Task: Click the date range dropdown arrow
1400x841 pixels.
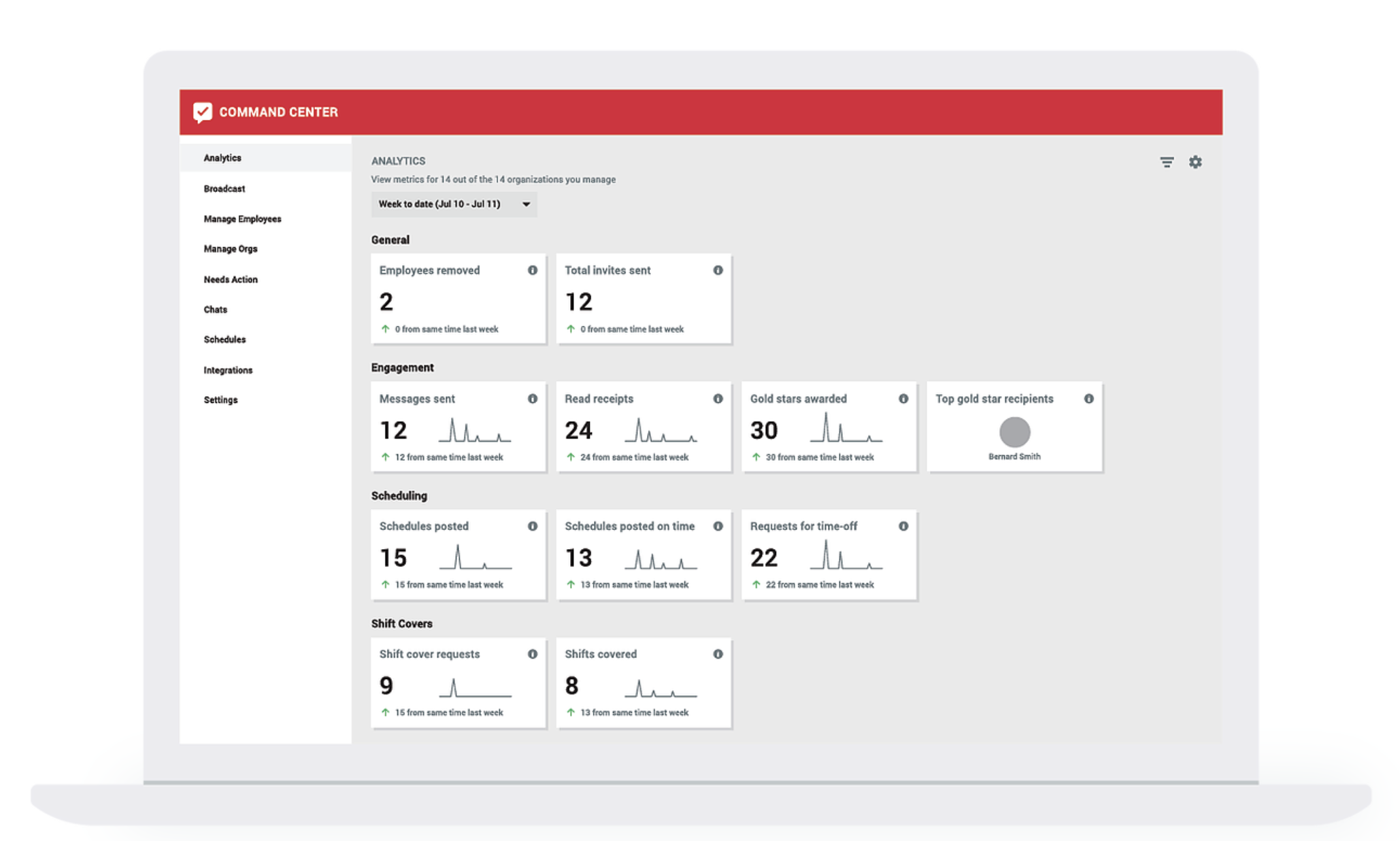Action: tap(526, 204)
